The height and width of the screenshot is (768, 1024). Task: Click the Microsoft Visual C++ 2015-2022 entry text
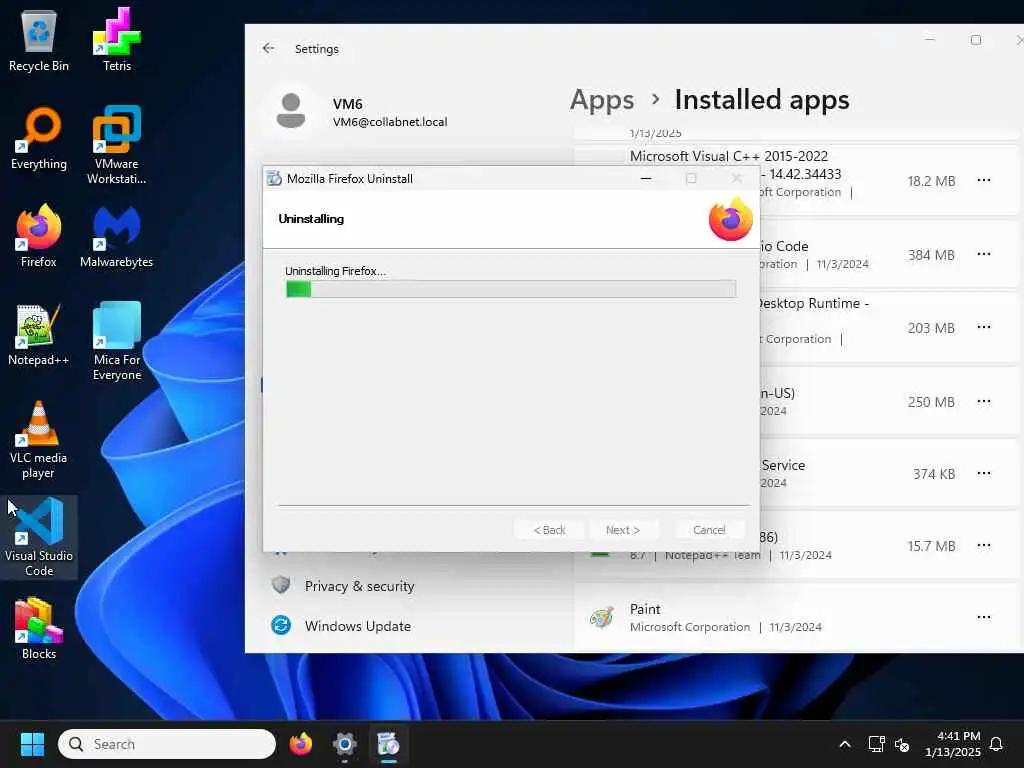pyautogui.click(x=729, y=156)
